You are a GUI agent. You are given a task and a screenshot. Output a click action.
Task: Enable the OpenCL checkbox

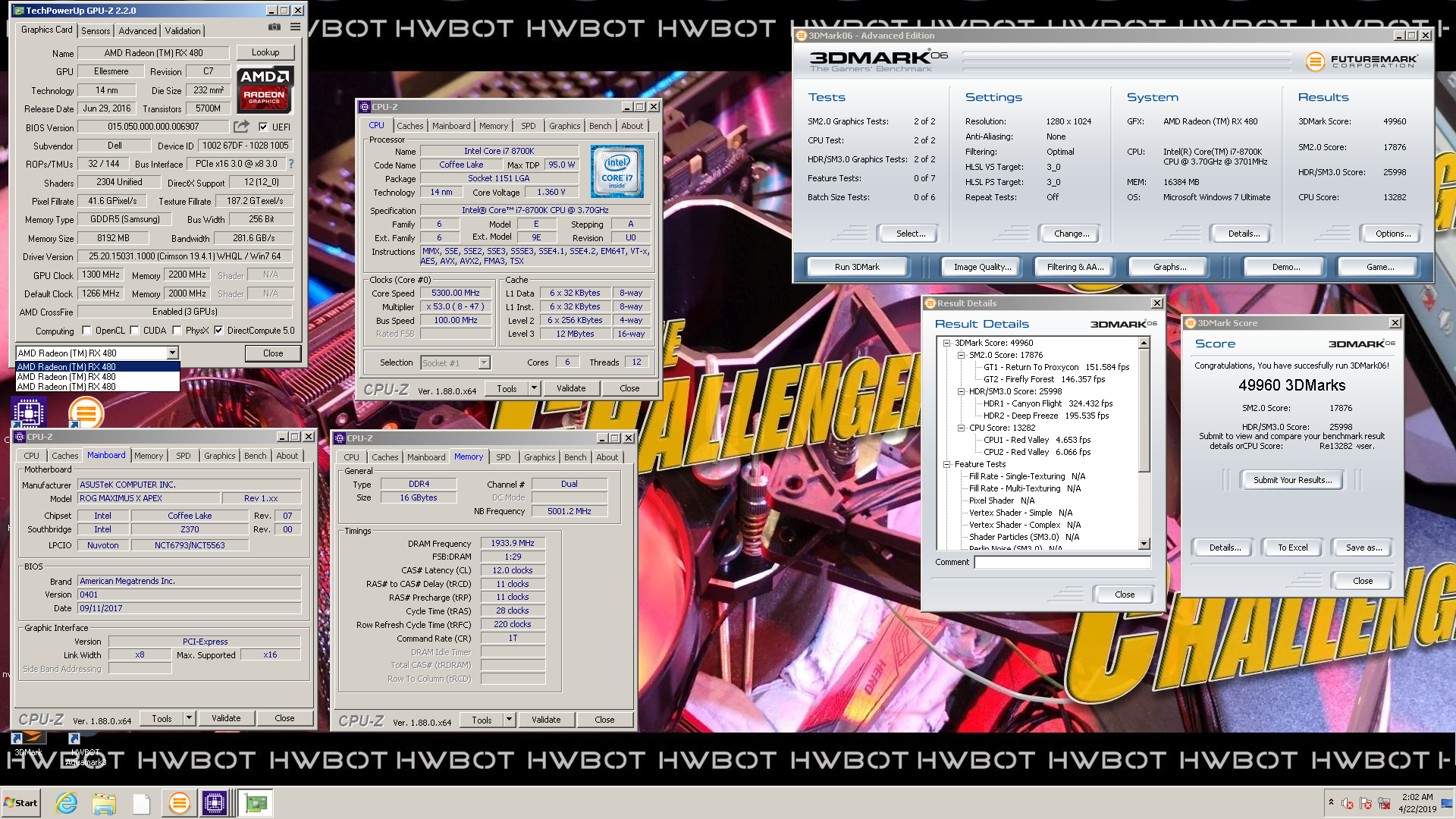[x=86, y=330]
